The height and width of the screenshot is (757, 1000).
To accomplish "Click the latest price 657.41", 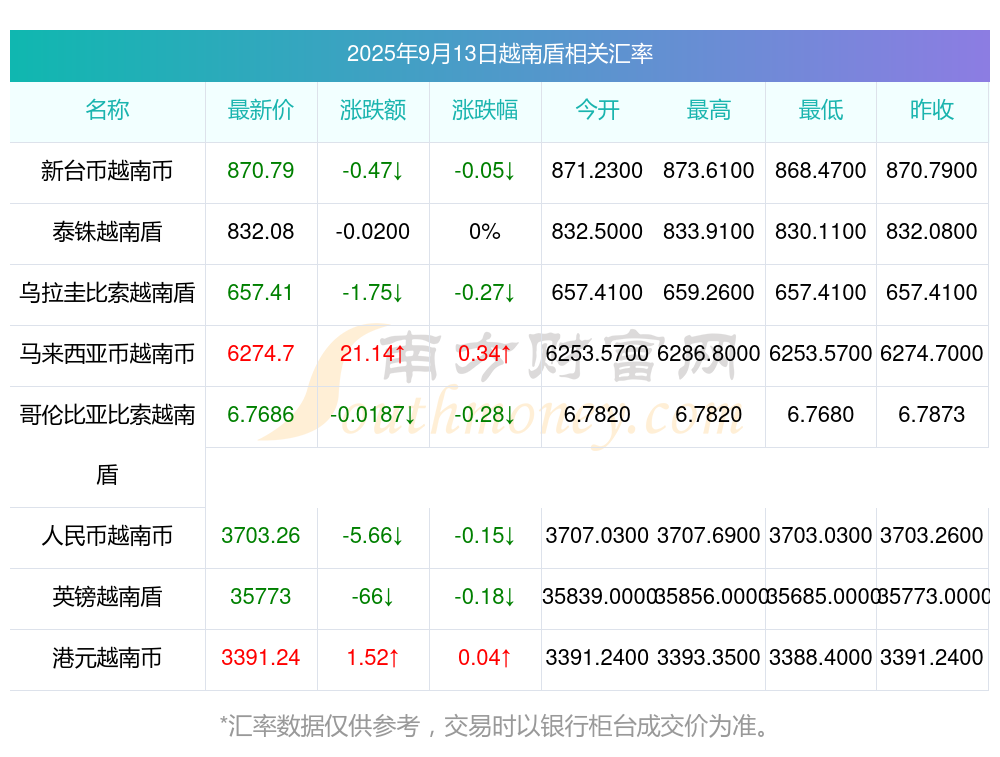I will (x=261, y=293).
